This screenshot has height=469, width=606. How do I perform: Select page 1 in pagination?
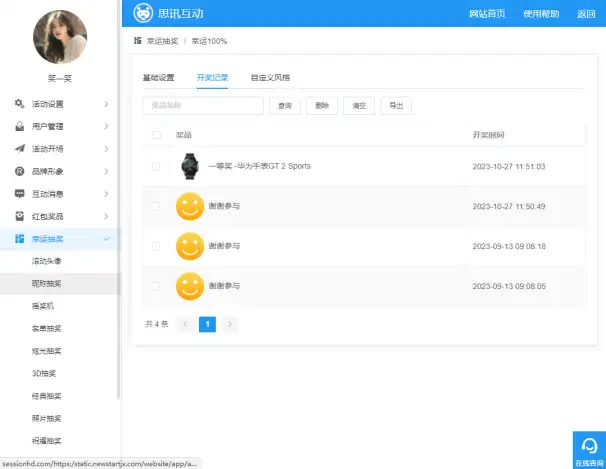[208, 324]
